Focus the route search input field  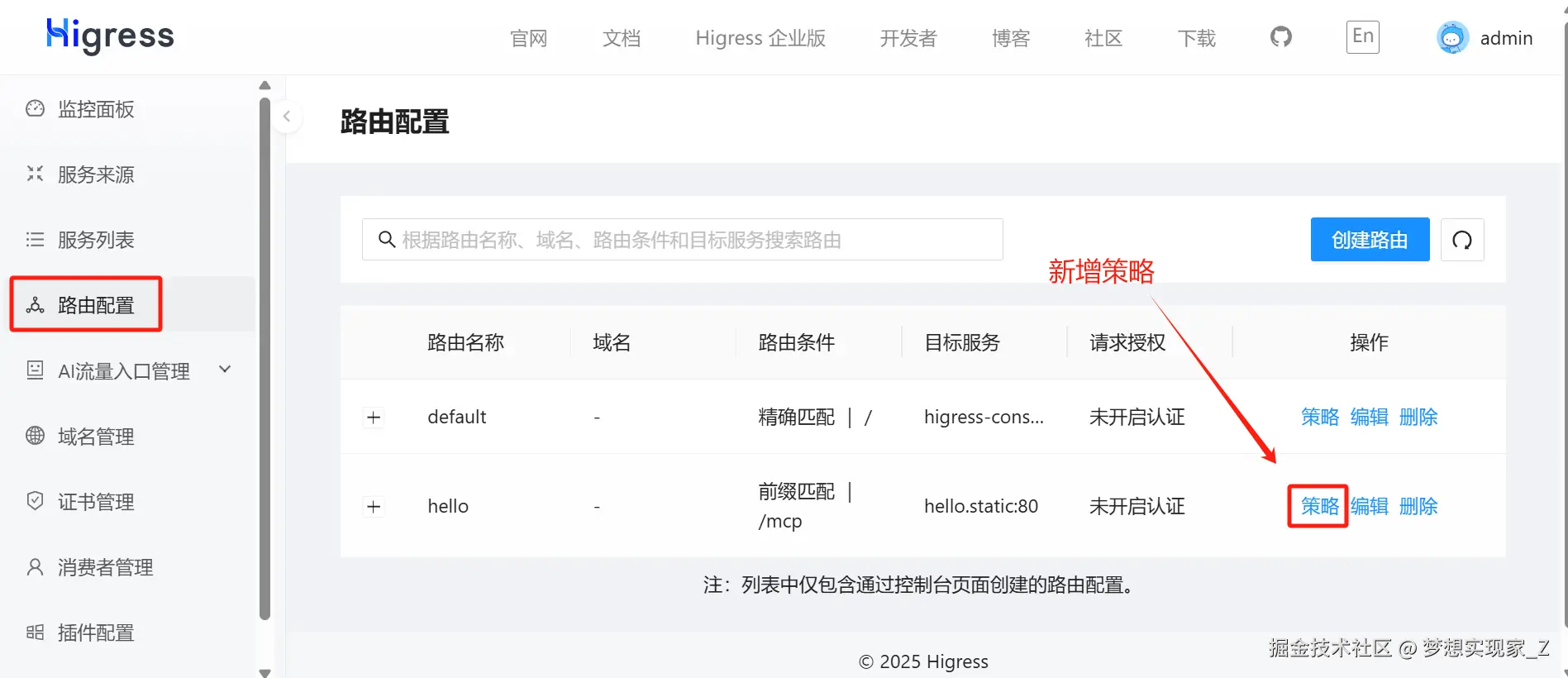pos(683,240)
